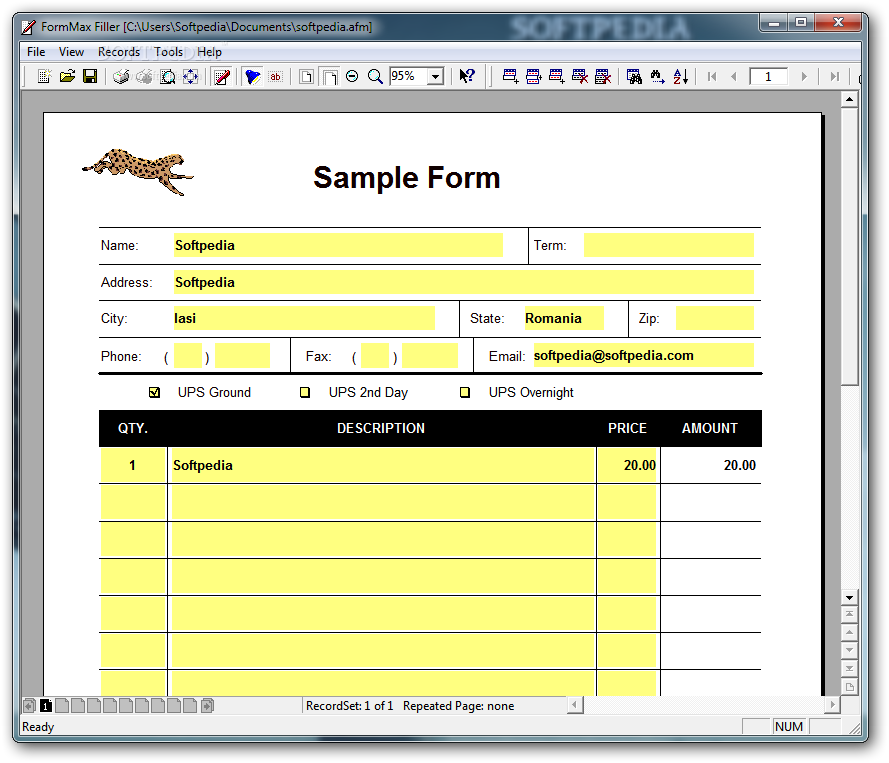The image size is (889, 763).
Task: Select page 1 tab in page strip
Action: pos(46,706)
